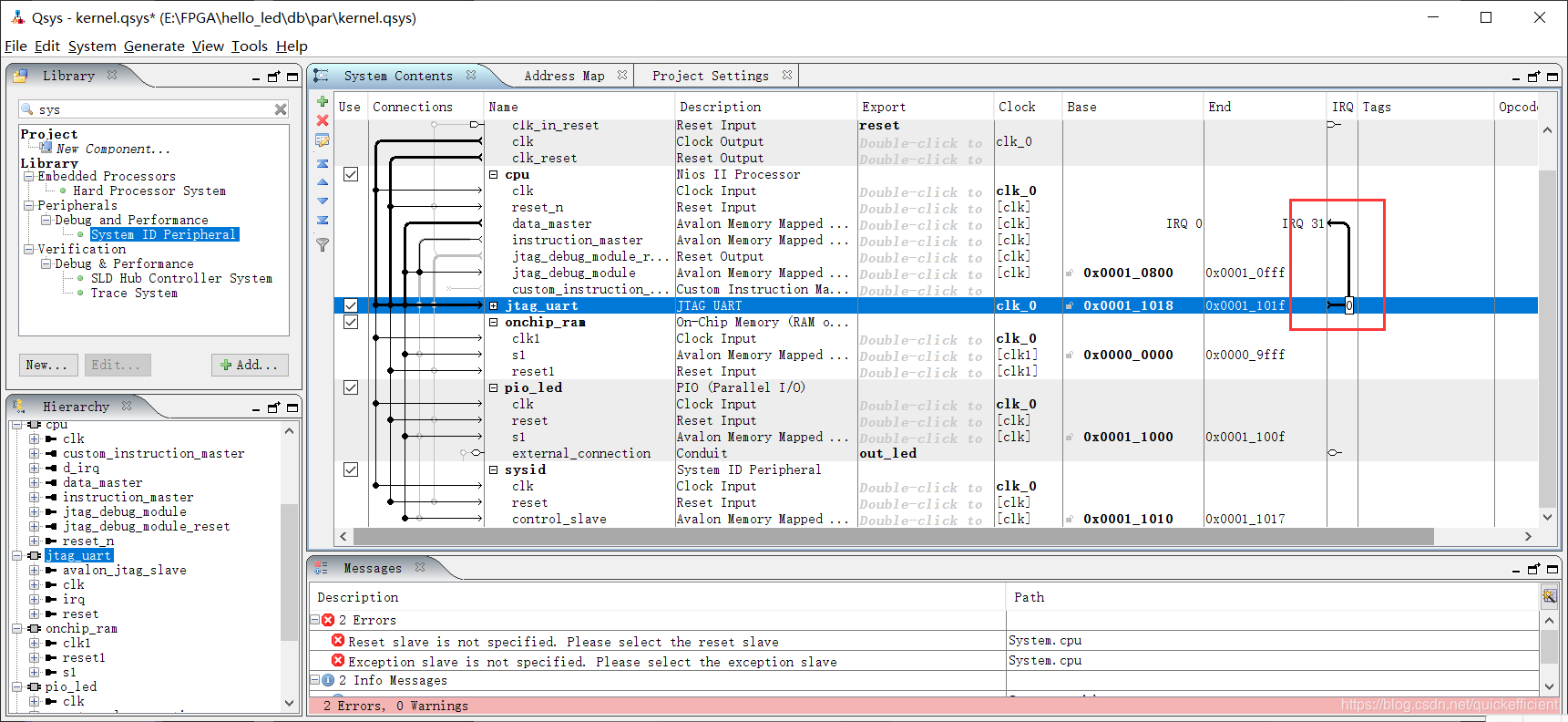Screen dimensions: 1568x722
Task: Move selected component to top icon
Action: [323, 164]
